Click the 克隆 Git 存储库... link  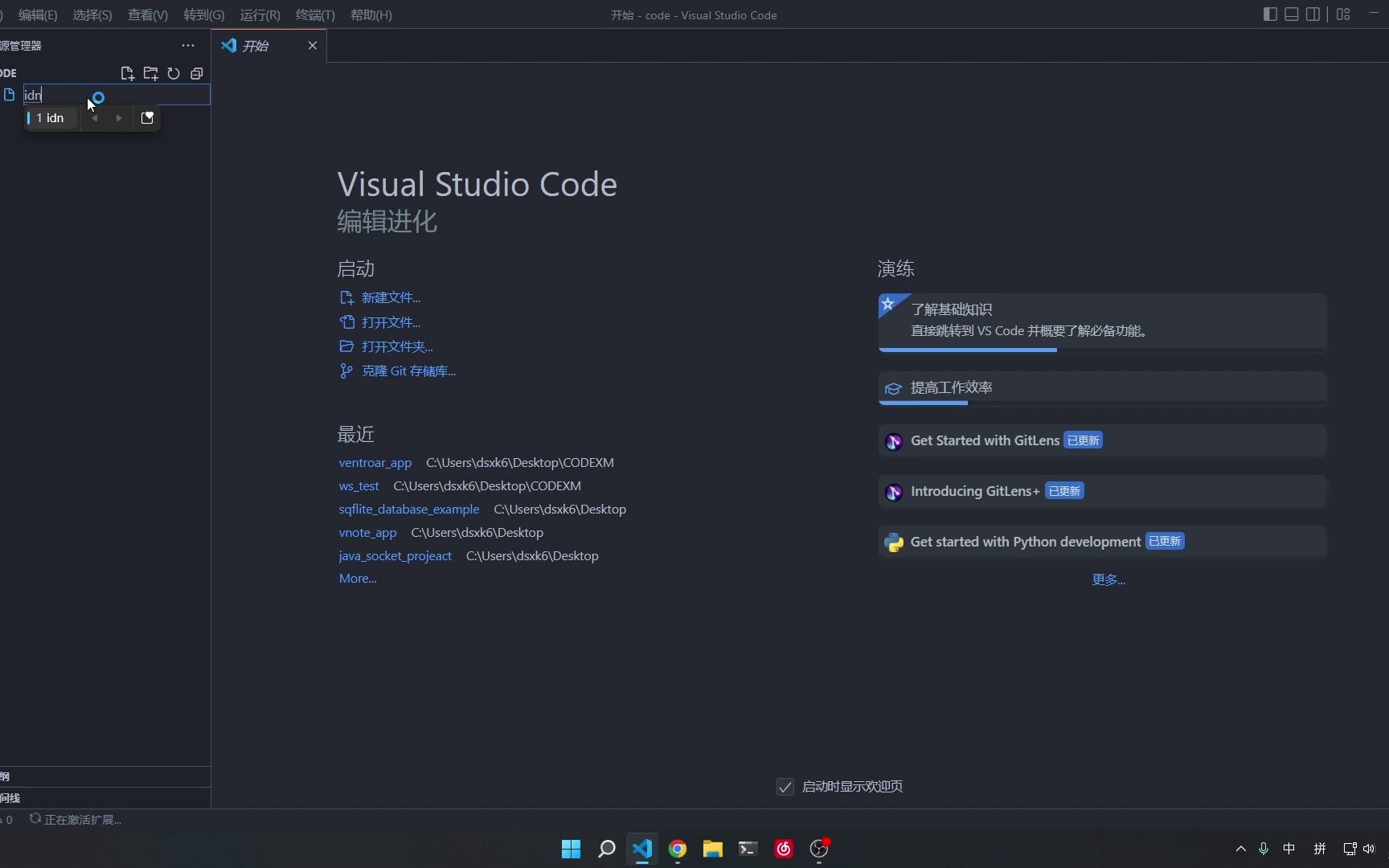click(408, 371)
